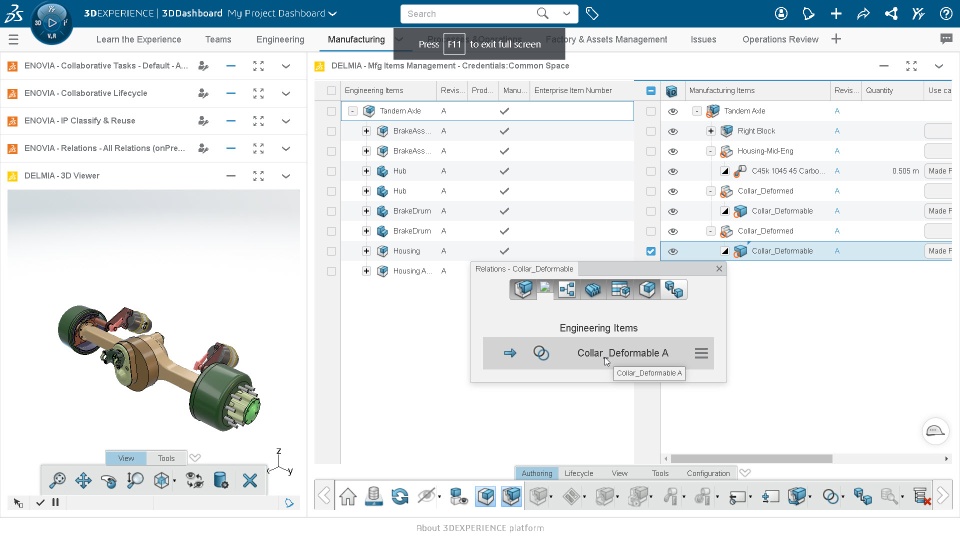
Task: Expand the BrakeDrum row above Housing
Action: pos(366,231)
